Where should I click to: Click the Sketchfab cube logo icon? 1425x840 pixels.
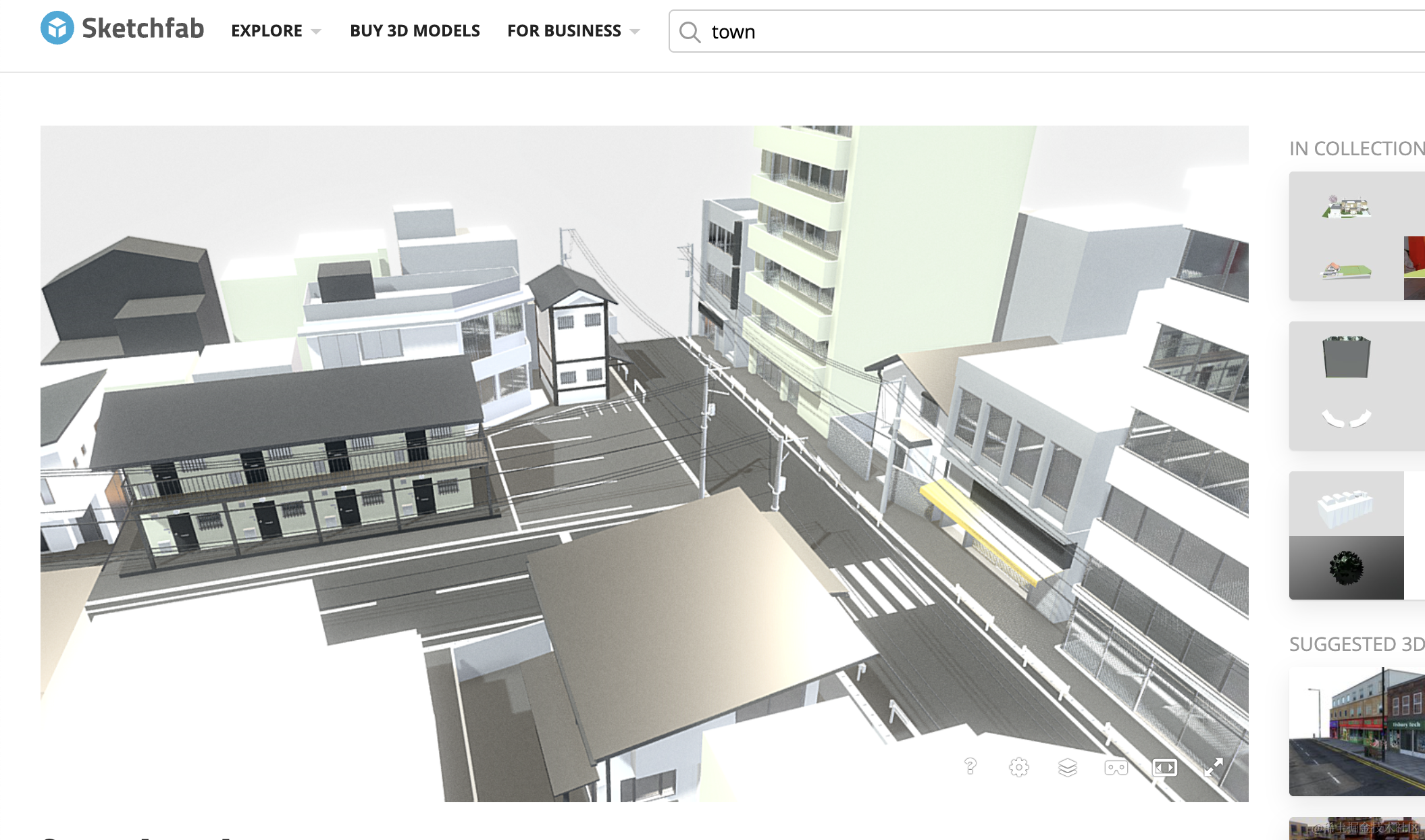click(57, 28)
